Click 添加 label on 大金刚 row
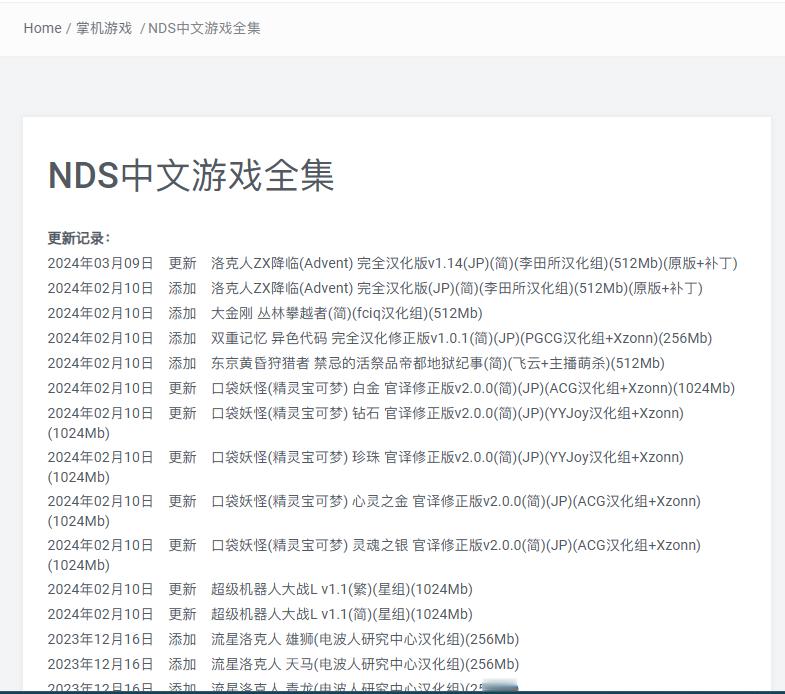Screen dimensions: 785x694 click(182, 313)
